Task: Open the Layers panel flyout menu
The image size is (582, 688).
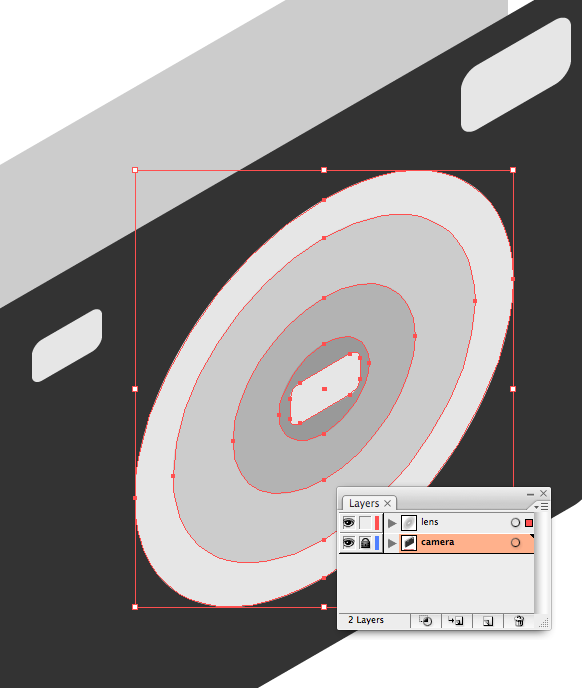Action: [542, 507]
